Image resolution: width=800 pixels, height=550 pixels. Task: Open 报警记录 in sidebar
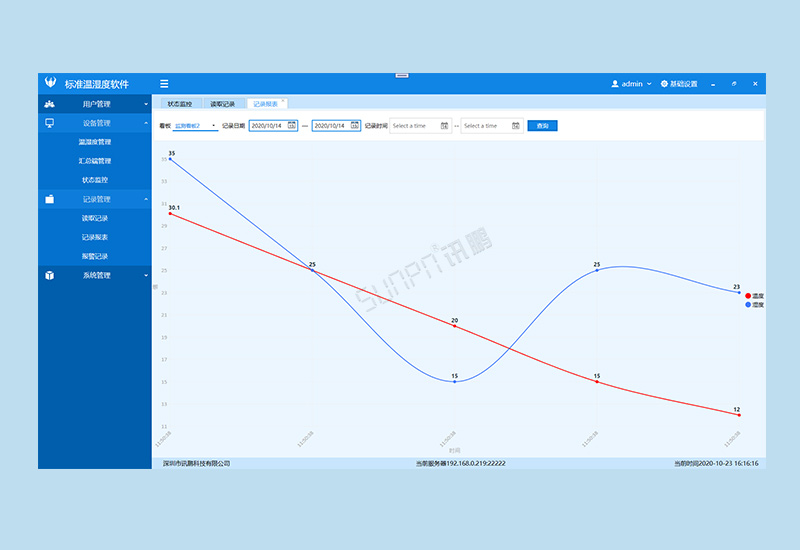[95, 256]
